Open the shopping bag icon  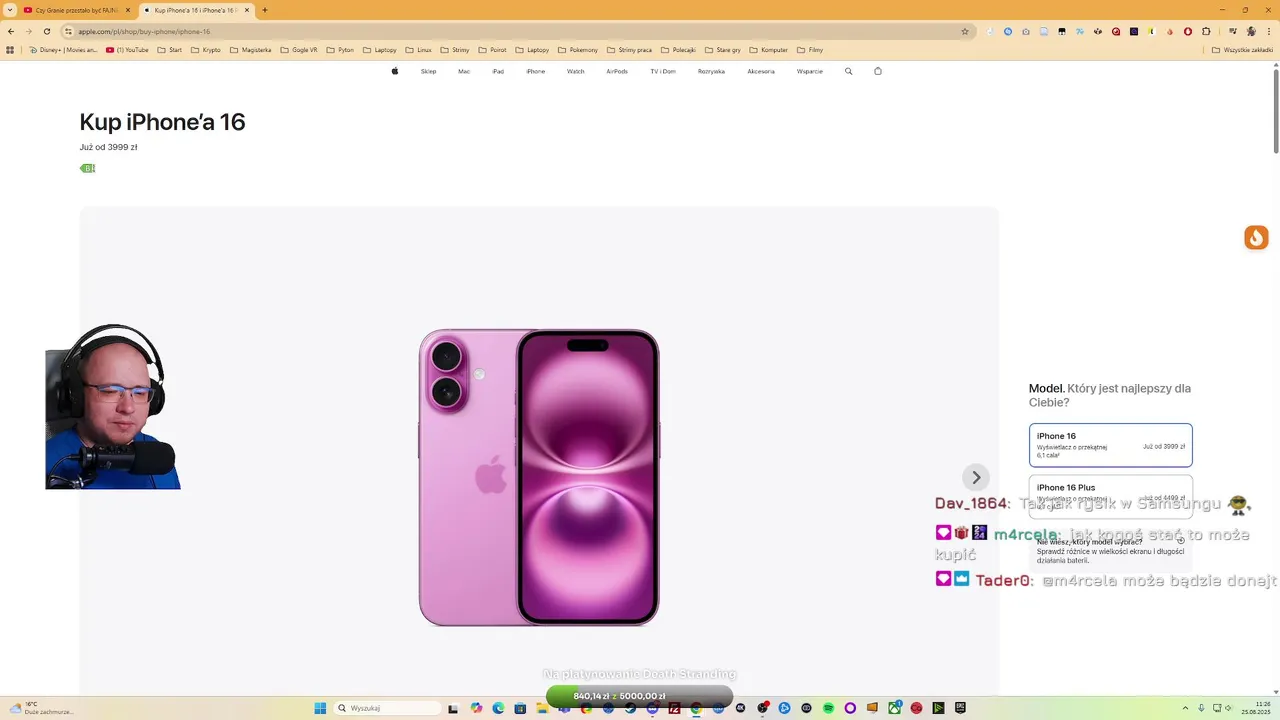pos(878,71)
